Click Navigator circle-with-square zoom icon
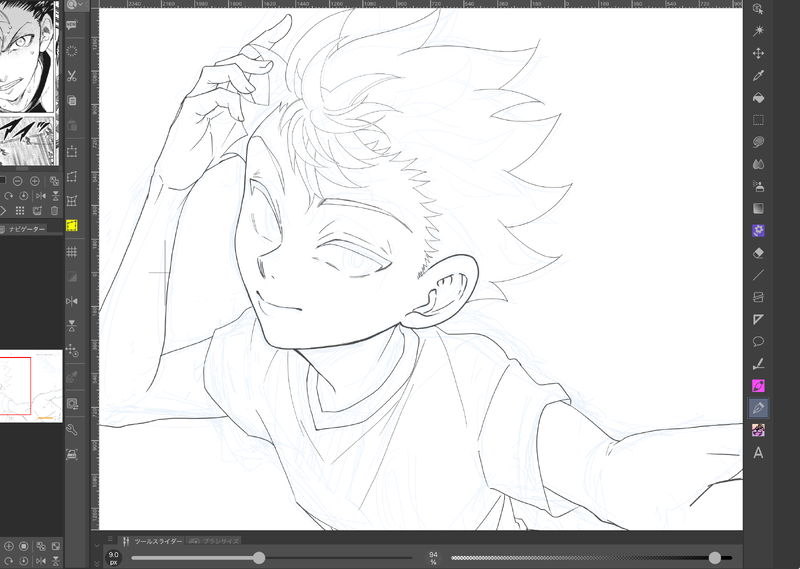Image resolution: width=800 pixels, height=569 pixels. [x=23, y=546]
